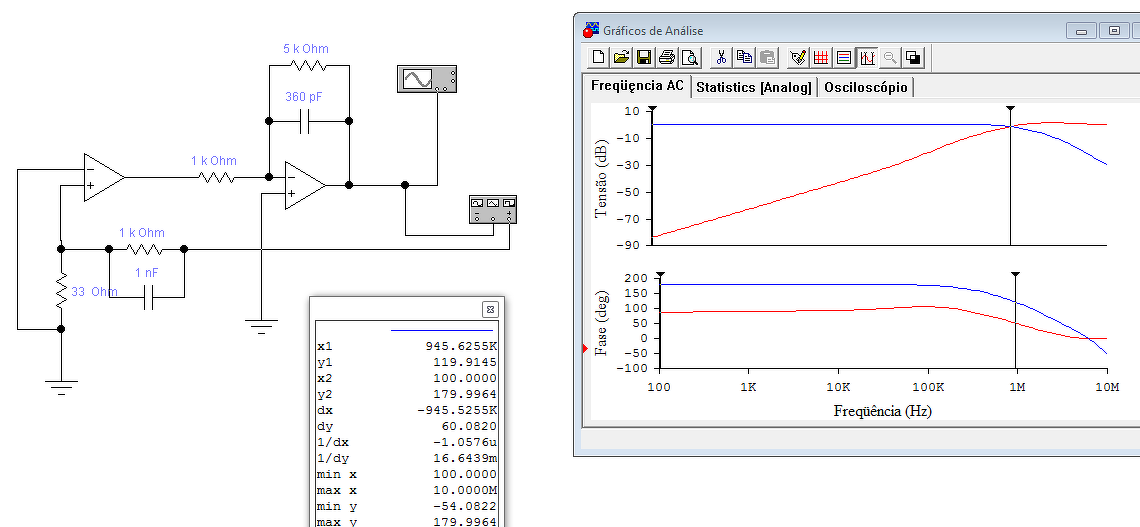Click the Freqüência (Hz) axis title
Image resolution: width=1140 pixels, height=527 pixels.
point(883,411)
